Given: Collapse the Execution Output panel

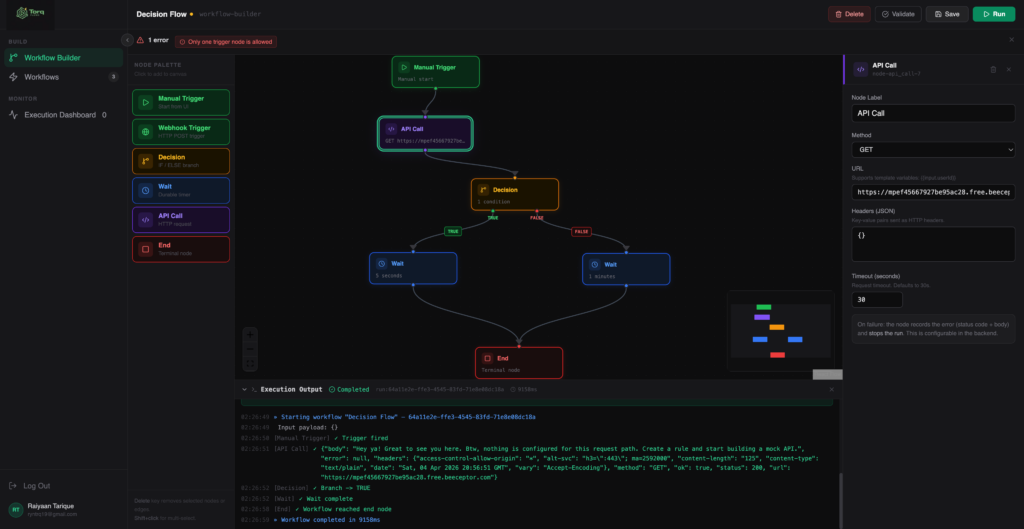Looking at the screenshot, I should (x=244, y=389).
